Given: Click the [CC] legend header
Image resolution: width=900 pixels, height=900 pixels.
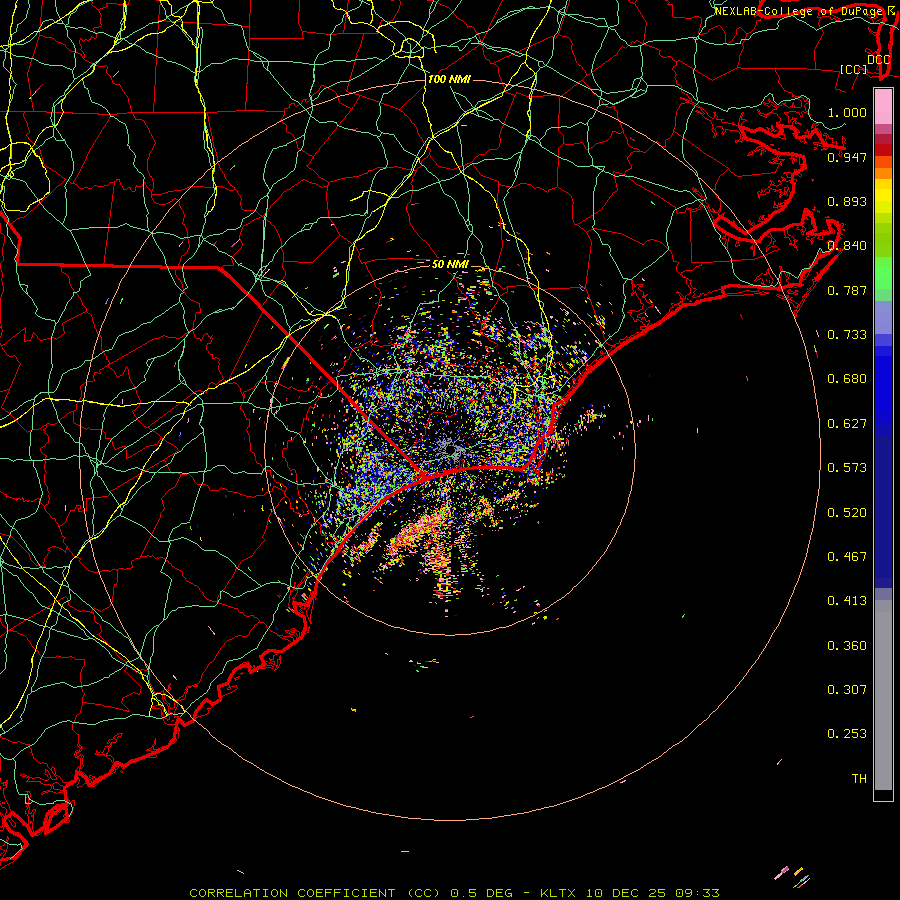Looking at the screenshot, I should pyautogui.click(x=854, y=69).
